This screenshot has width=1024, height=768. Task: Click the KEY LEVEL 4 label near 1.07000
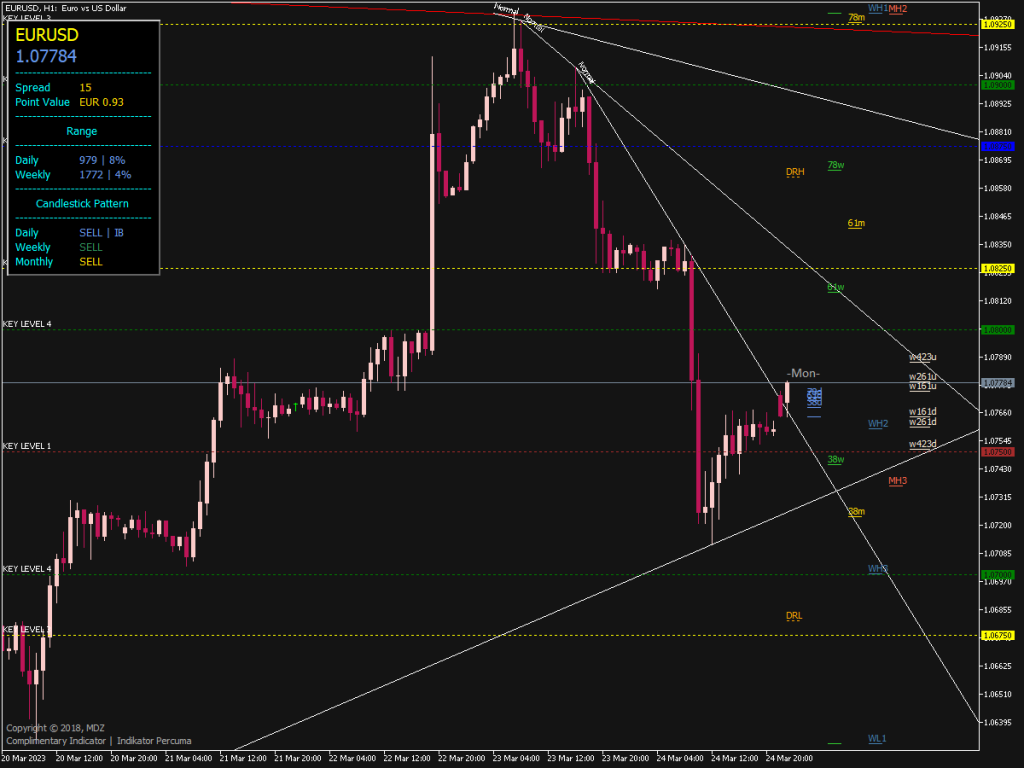coord(27,569)
